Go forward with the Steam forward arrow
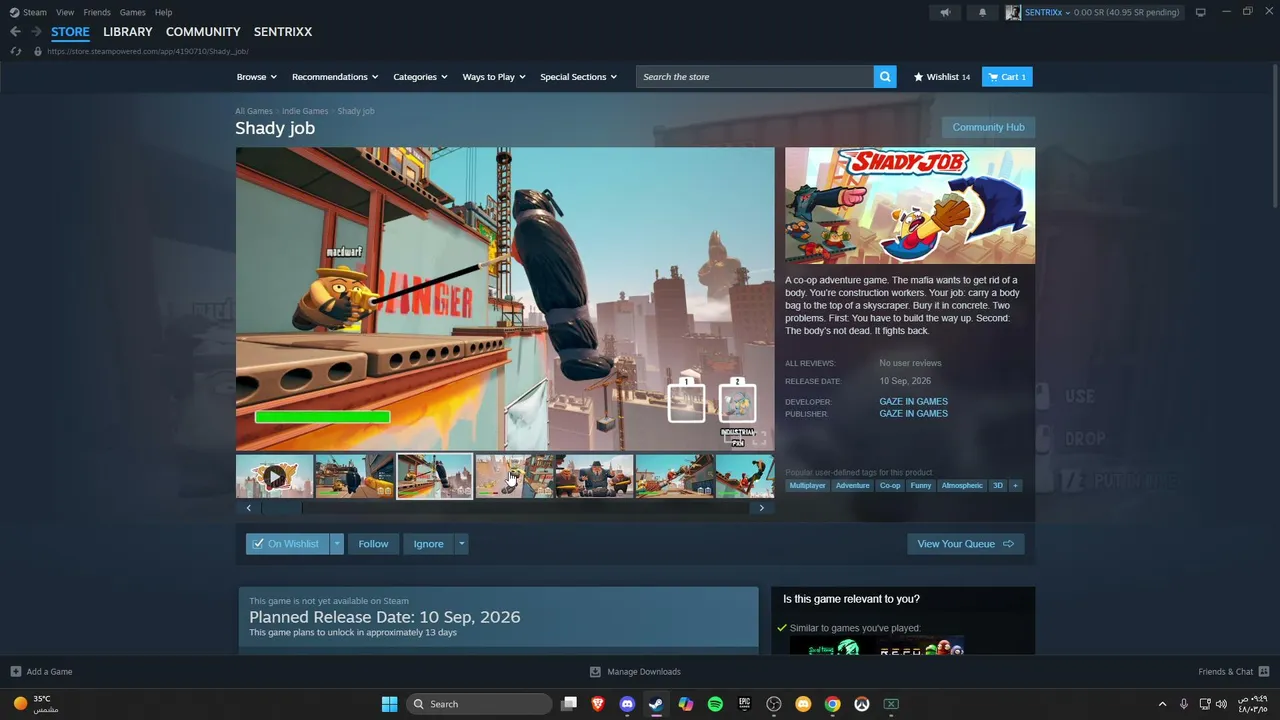Image resolution: width=1280 pixels, height=720 pixels. point(36,32)
